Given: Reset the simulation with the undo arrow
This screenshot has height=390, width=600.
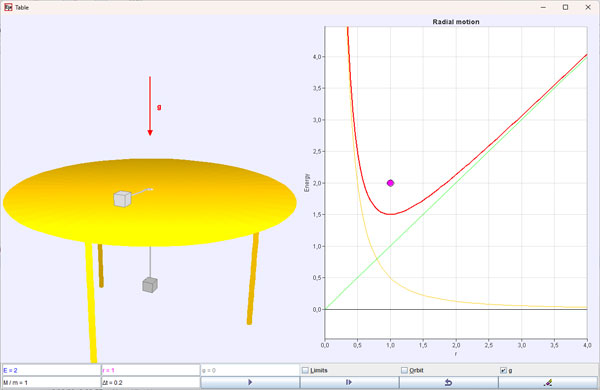Looking at the screenshot, I should point(448,382).
